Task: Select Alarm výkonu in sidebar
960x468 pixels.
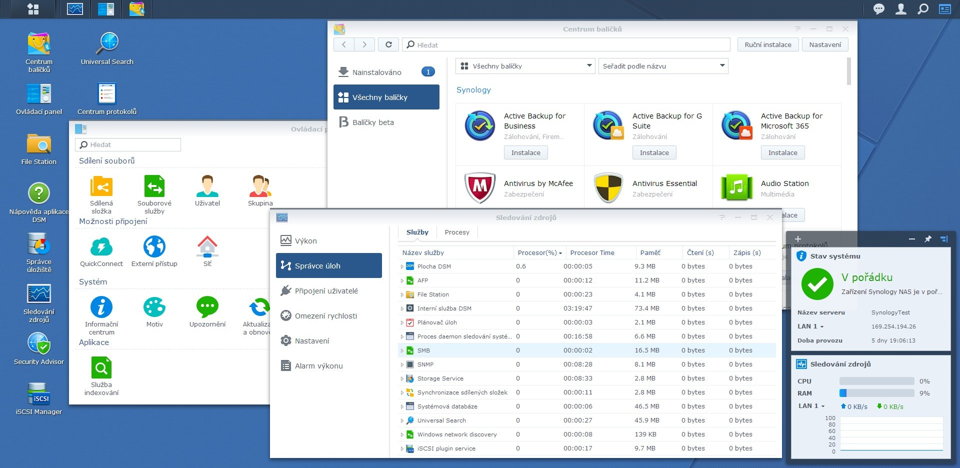Action: pos(329,366)
